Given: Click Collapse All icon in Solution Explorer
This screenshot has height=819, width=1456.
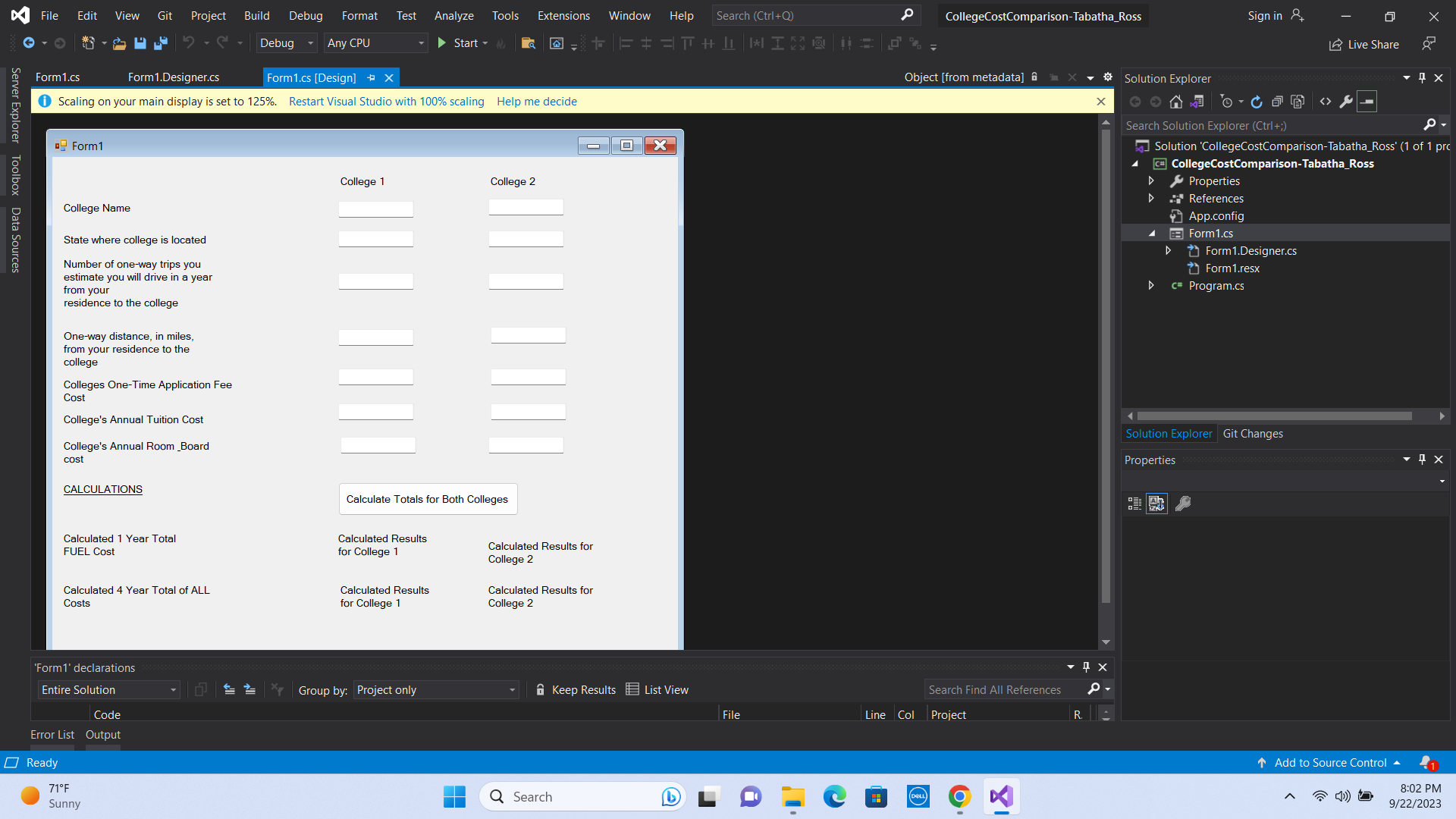Looking at the screenshot, I should pos(1276,102).
